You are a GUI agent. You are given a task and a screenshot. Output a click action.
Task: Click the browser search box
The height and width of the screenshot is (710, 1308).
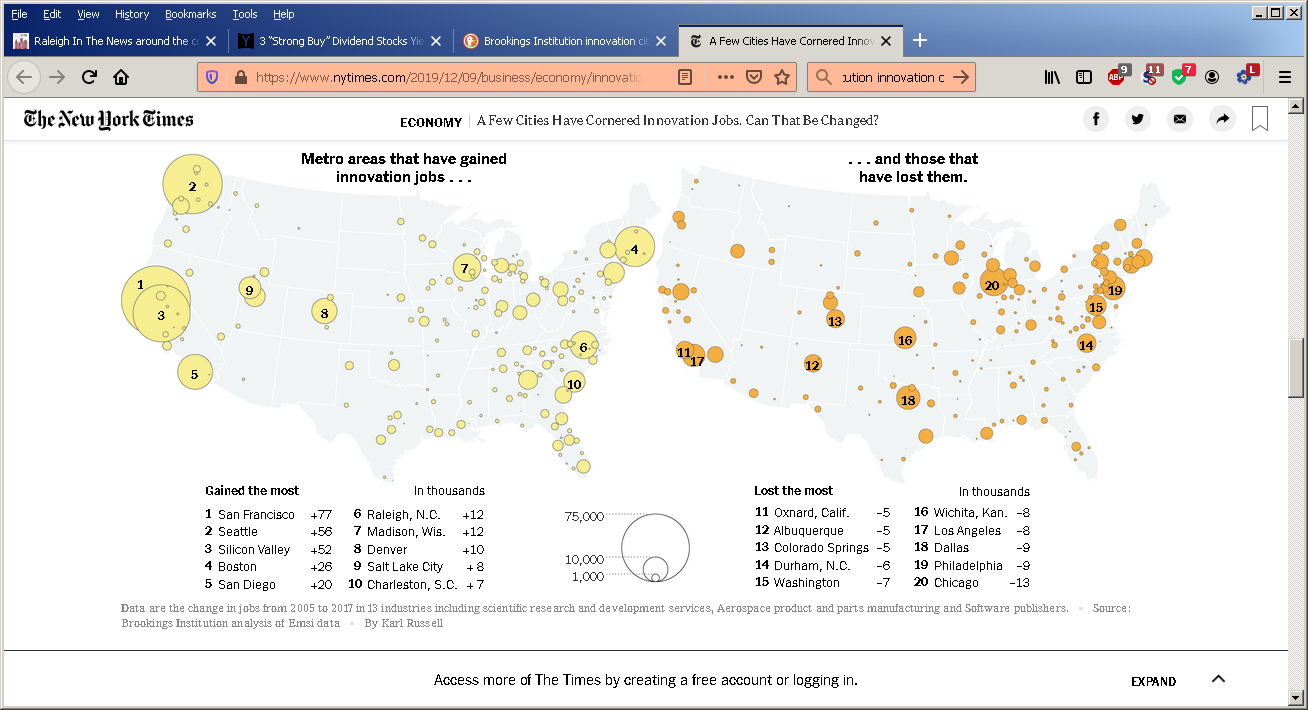(x=890, y=77)
